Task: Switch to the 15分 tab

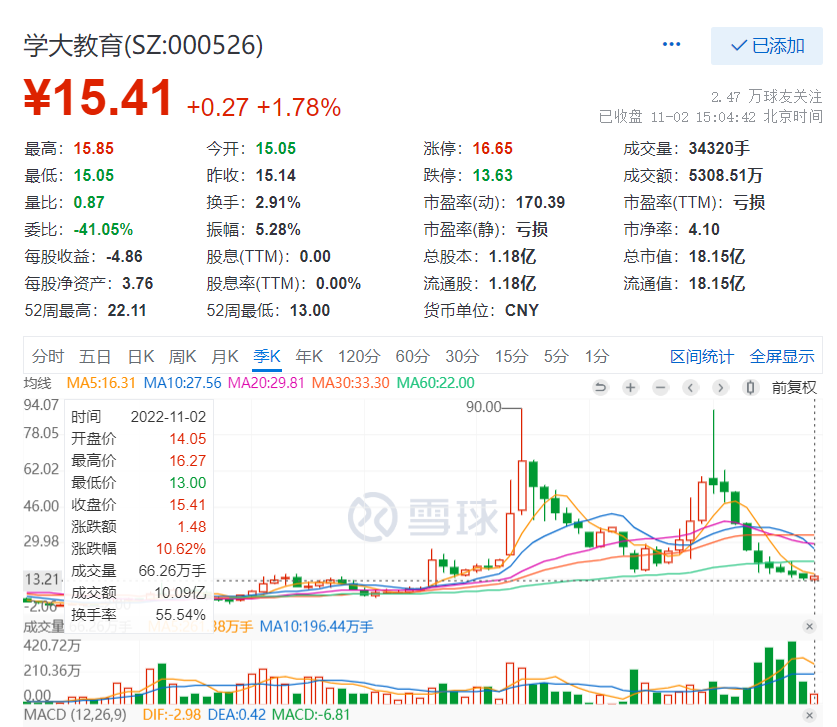Action: (511, 356)
